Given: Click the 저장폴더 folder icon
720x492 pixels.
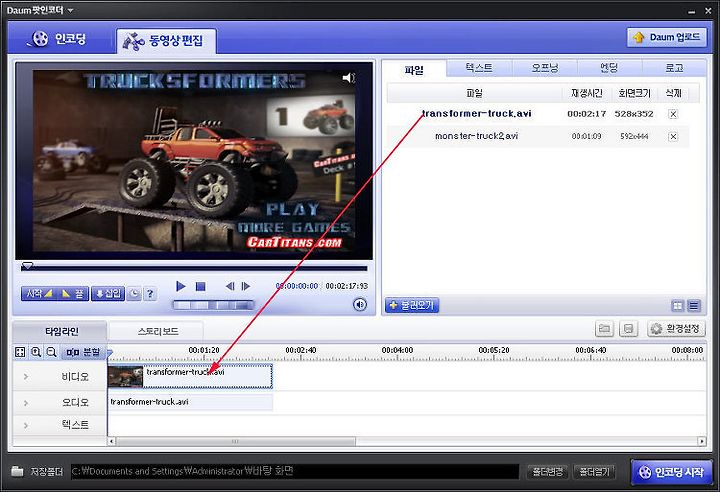Looking at the screenshot, I should (17, 471).
